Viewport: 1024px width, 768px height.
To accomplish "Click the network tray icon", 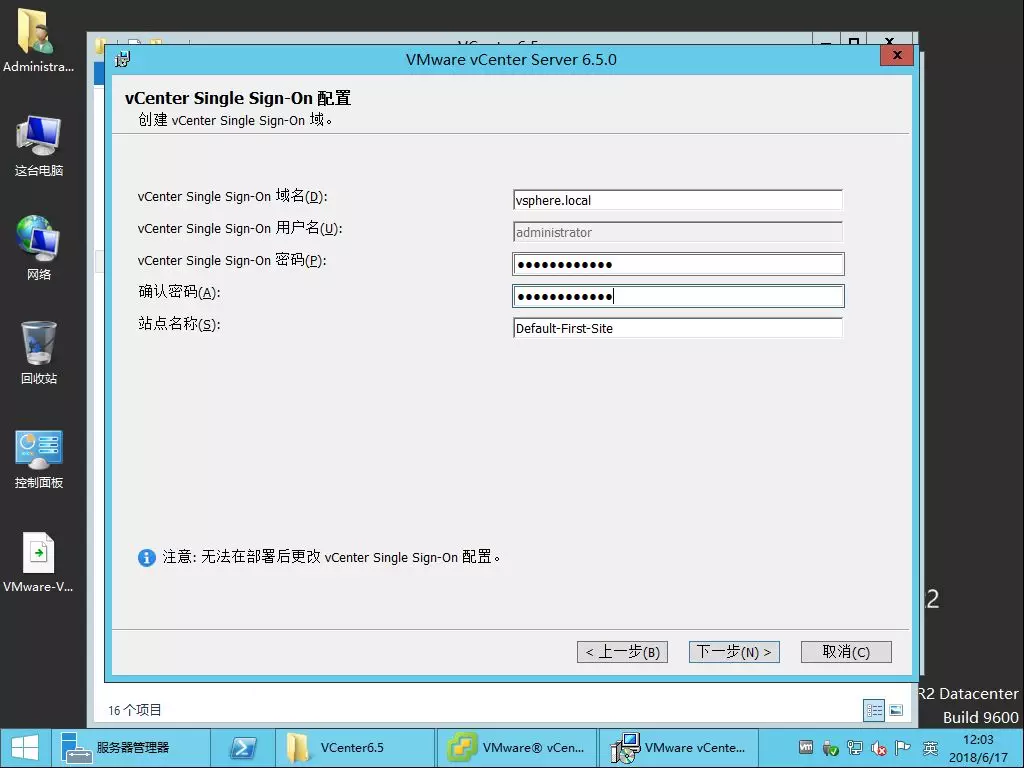I will 854,748.
